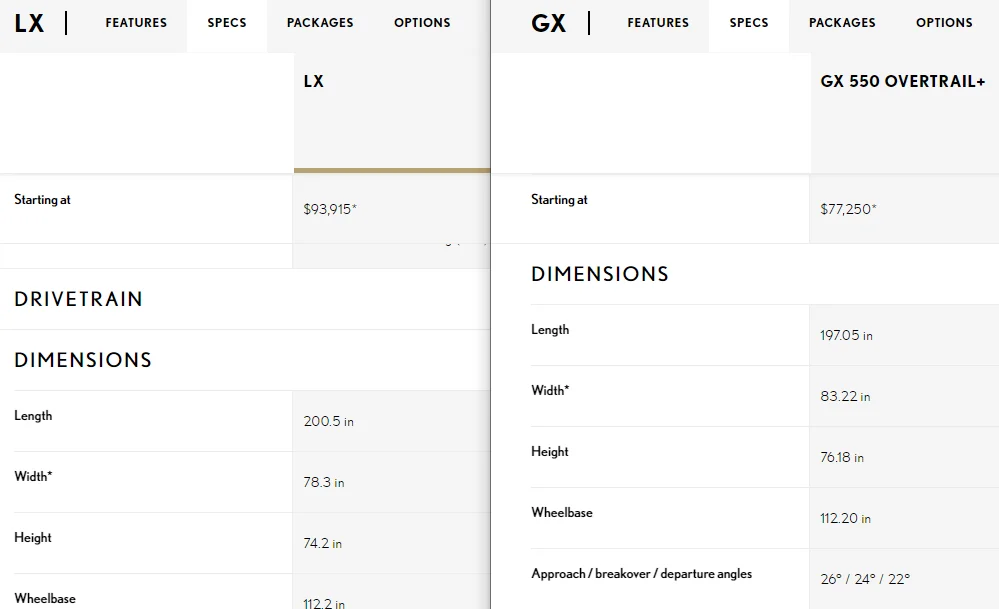Select the LX Specs tab
Image resolution: width=999 pixels, height=609 pixels.
[x=227, y=23]
